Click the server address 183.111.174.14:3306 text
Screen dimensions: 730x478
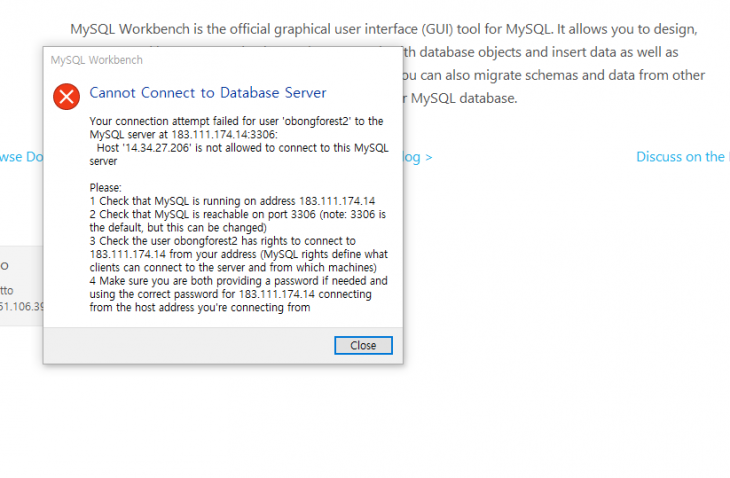click(x=224, y=135)
